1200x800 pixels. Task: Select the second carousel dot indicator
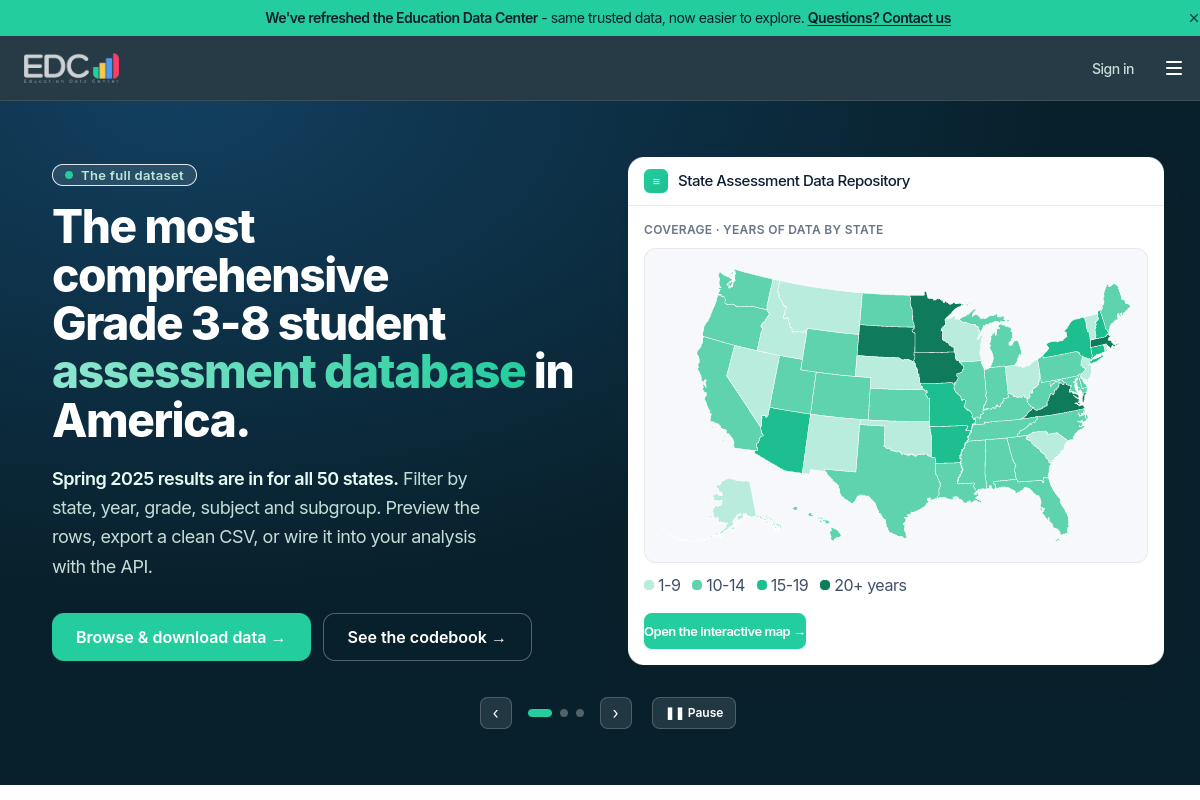click(564, 713)
